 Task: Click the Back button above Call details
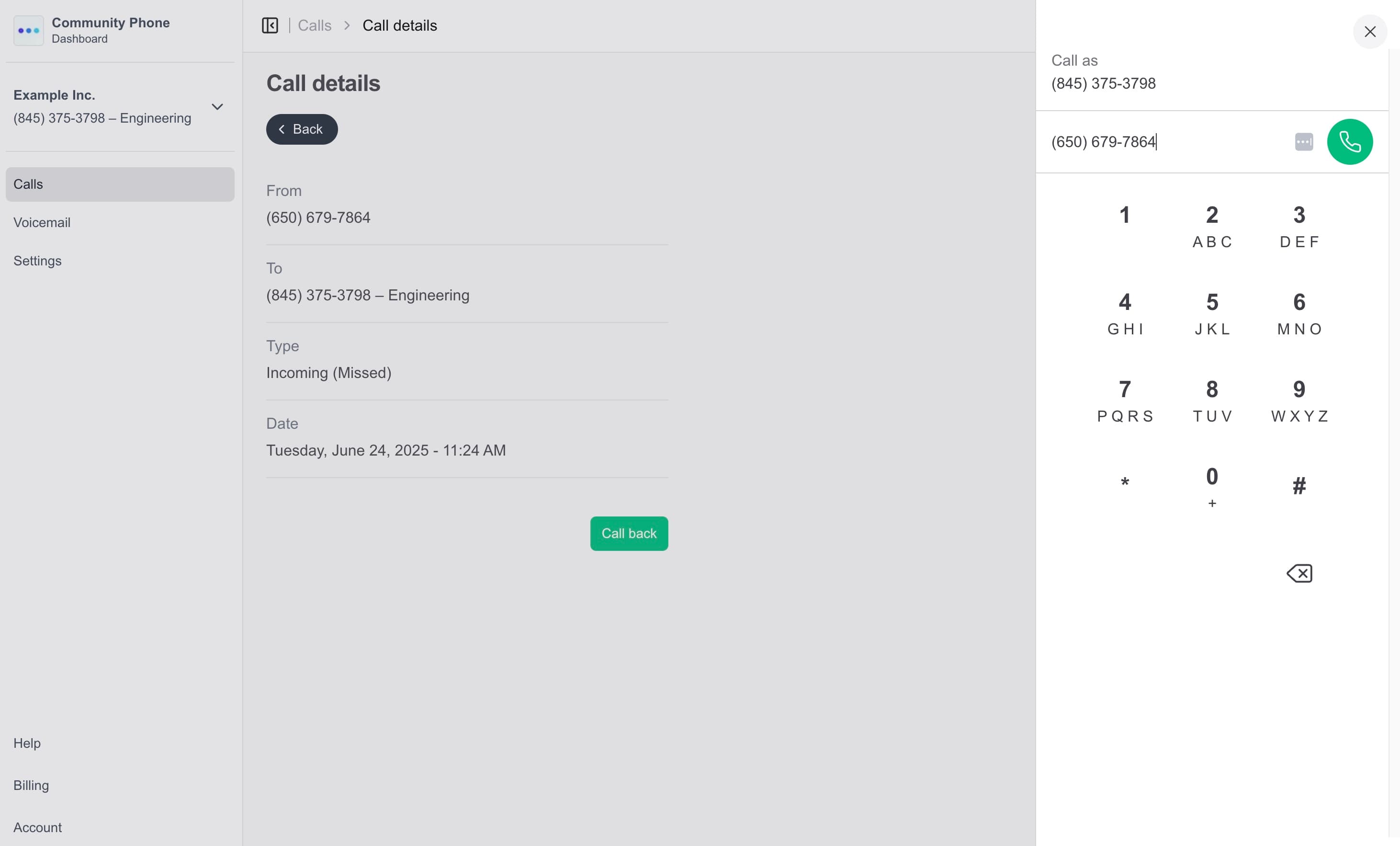[301, 129]
